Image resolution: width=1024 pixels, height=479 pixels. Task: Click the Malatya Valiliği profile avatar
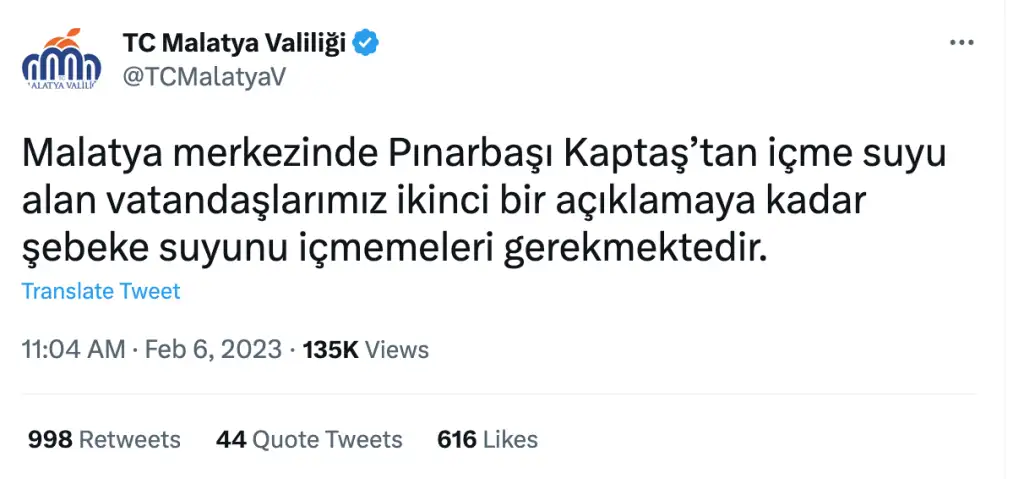click(61, 59)
